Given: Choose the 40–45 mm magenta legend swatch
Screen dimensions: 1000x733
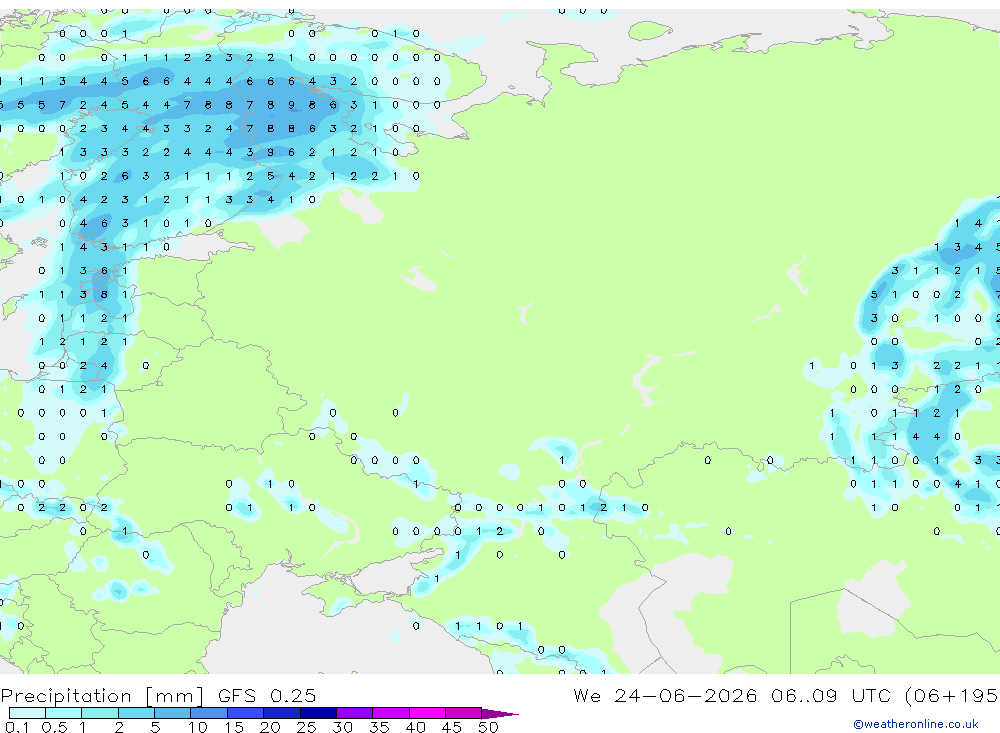Looking at the screenshot, I should tap(427, 713).
